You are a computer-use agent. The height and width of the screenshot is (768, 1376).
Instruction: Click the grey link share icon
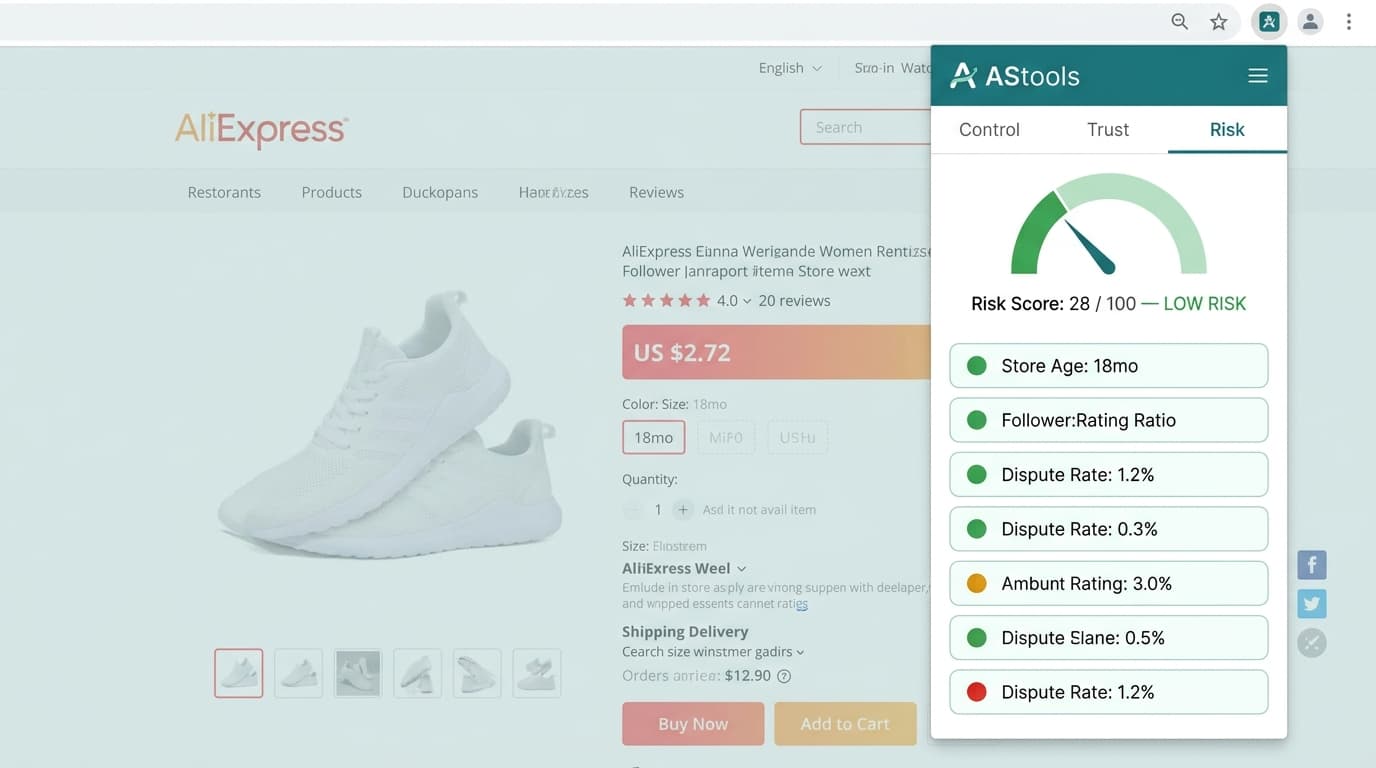click(1312, 643)
